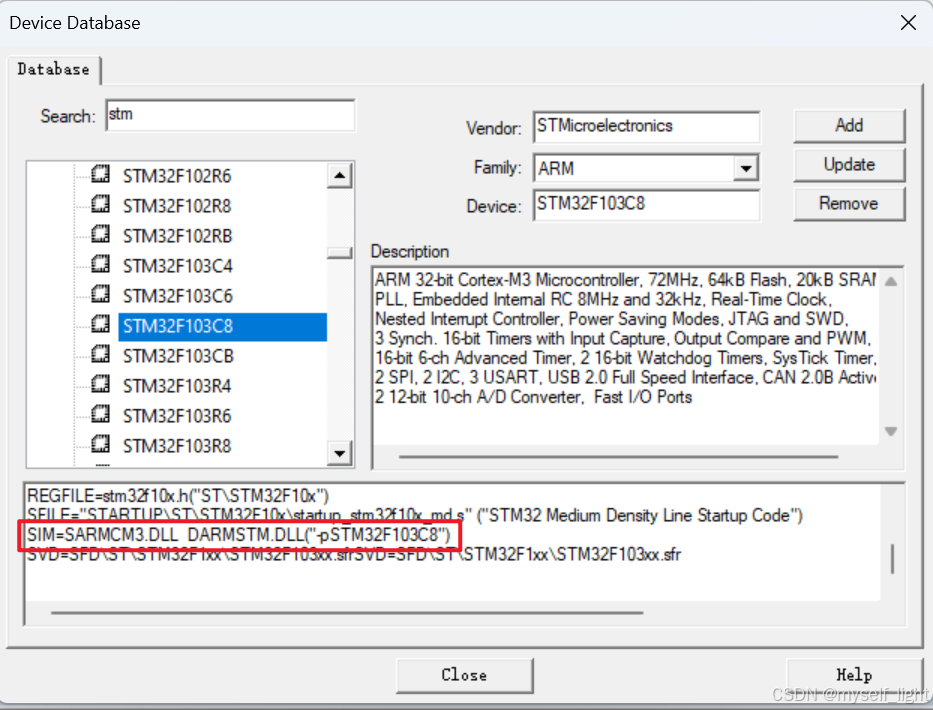Select STM32F103C6 in the device list

(x=177, y=296)
